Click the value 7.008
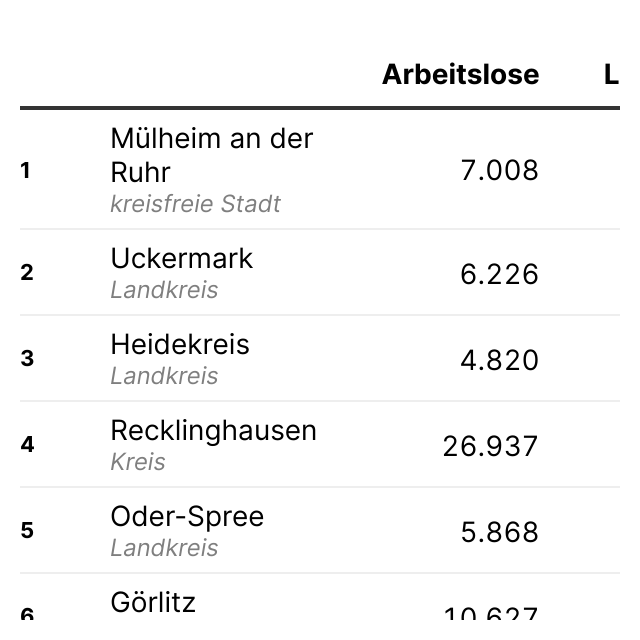Screen dimensions: 640x640 (x=499, y=171)
